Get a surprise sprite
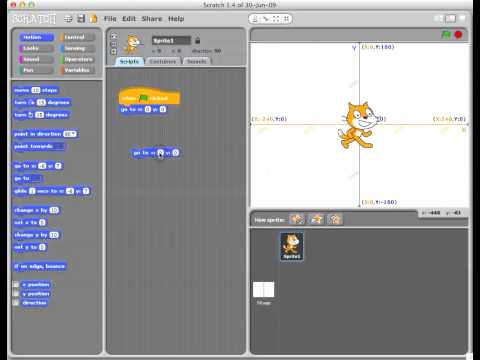 [335, 219]
